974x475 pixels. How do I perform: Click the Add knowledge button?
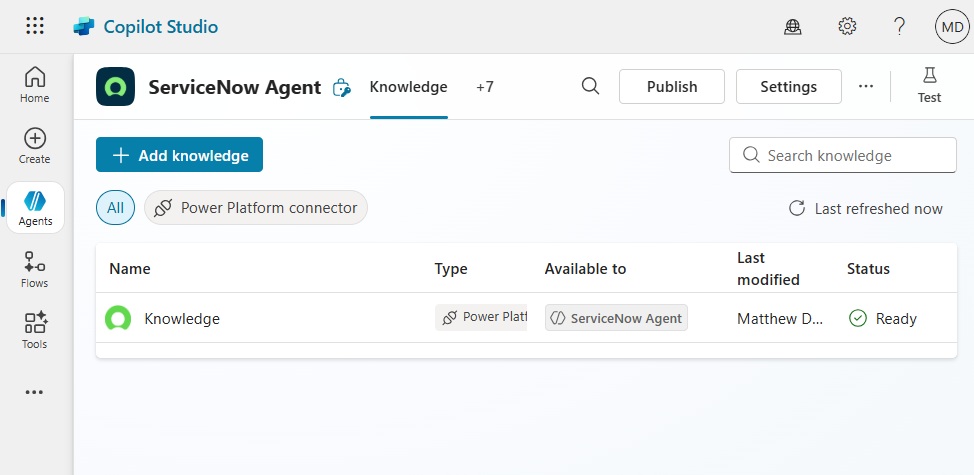[180, 155]
